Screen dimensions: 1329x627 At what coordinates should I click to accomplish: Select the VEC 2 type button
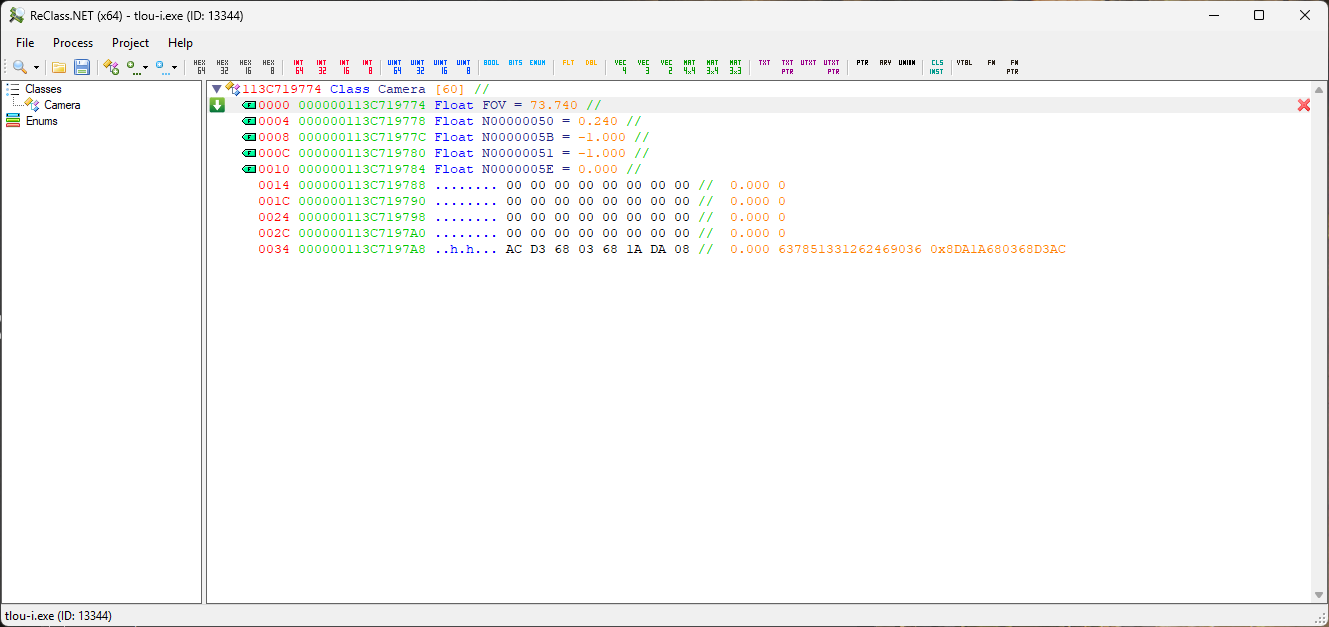(667, 67)
